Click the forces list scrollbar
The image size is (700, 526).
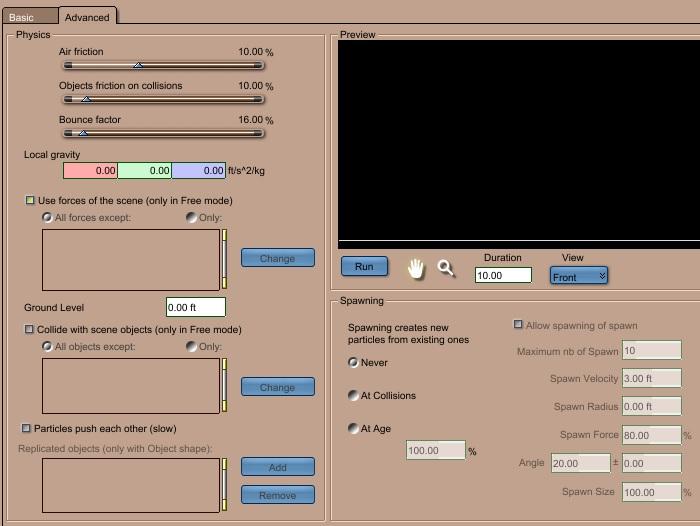pyautogui.click(x=225, y=259)
